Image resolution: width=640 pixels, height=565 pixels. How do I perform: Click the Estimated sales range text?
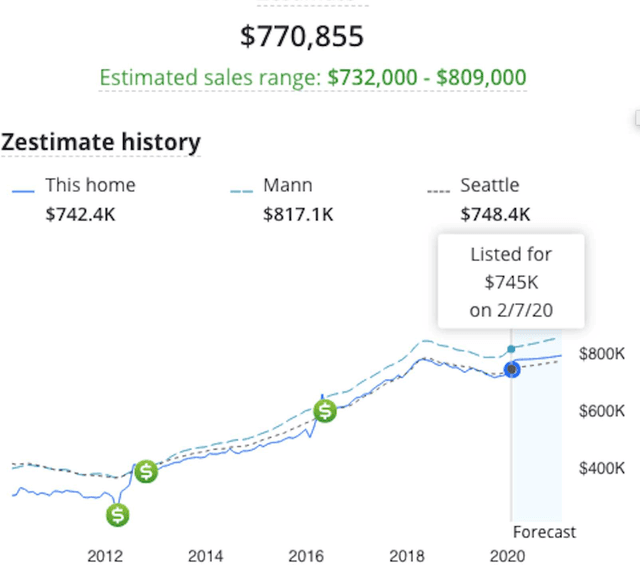point(312,78)
